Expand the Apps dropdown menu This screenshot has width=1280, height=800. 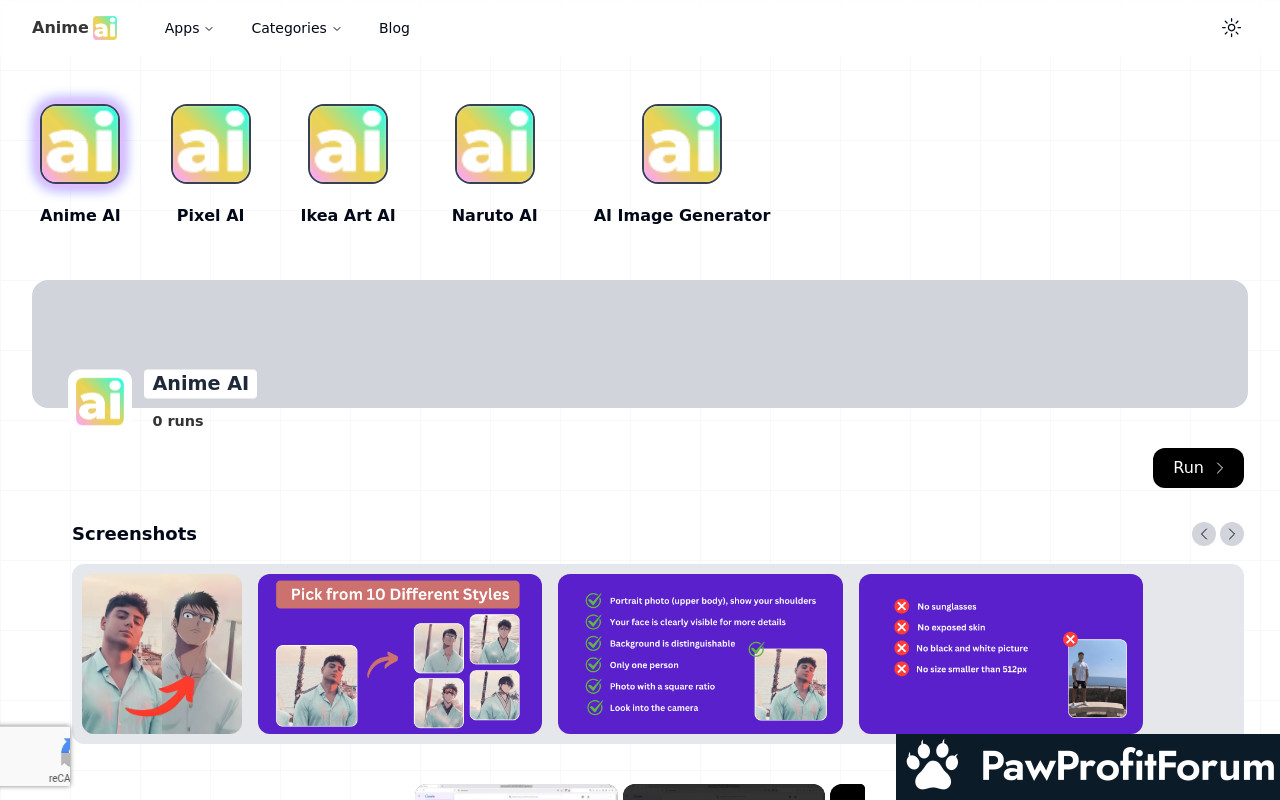[189, 28]
